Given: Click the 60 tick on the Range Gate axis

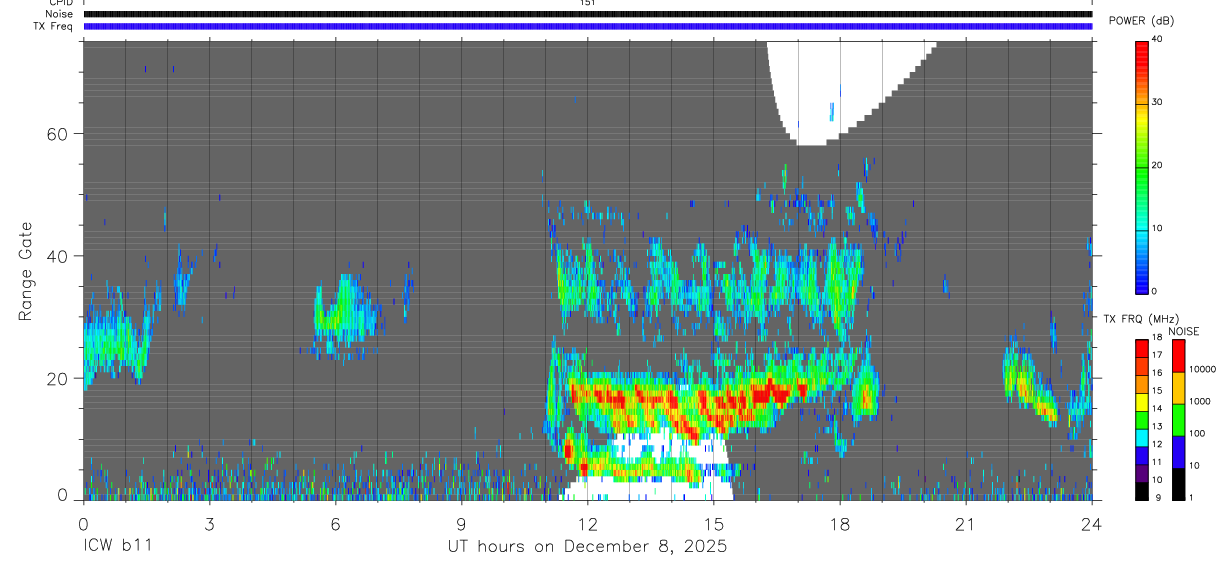Looking at the screenshot, I should pyautogui.click(x=59, y=134).
